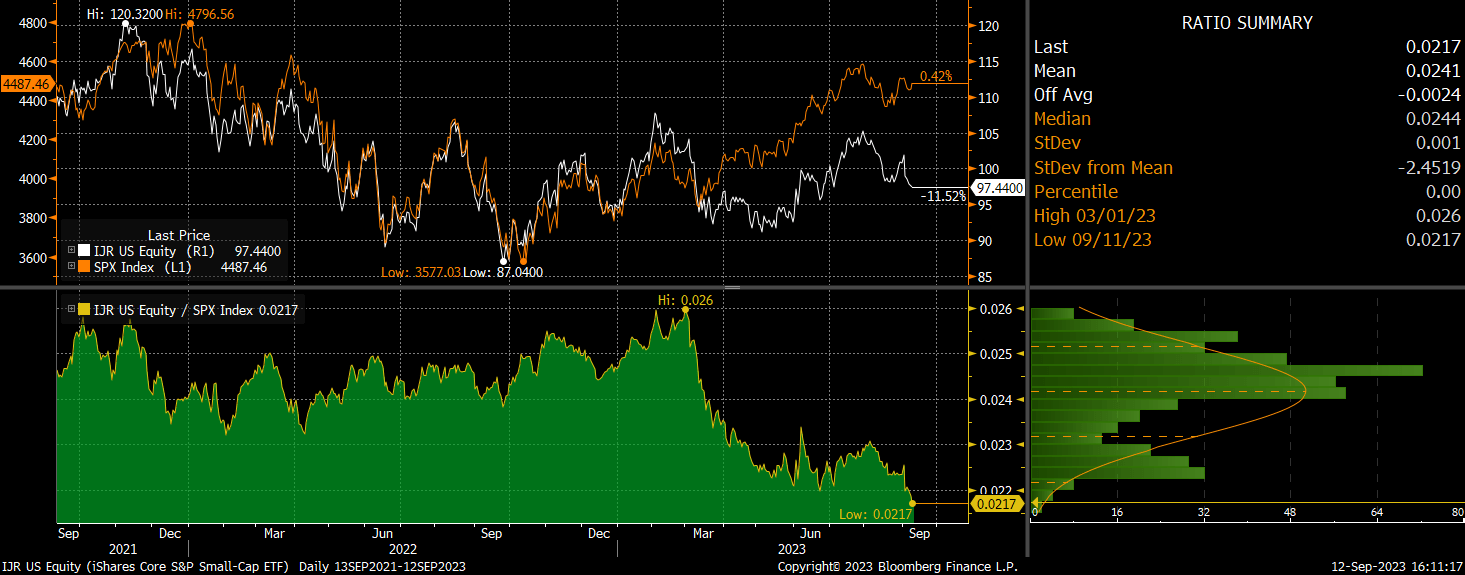The height and width of the screenshot is (575, 1465).
Task: Click the RATIO SUMMARY panel title
Action: pos(1247,23)
